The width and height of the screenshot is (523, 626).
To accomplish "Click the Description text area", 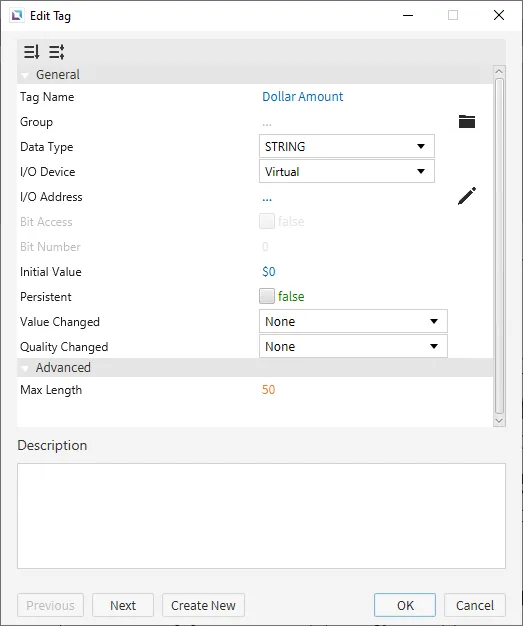I will coord(261,516).
